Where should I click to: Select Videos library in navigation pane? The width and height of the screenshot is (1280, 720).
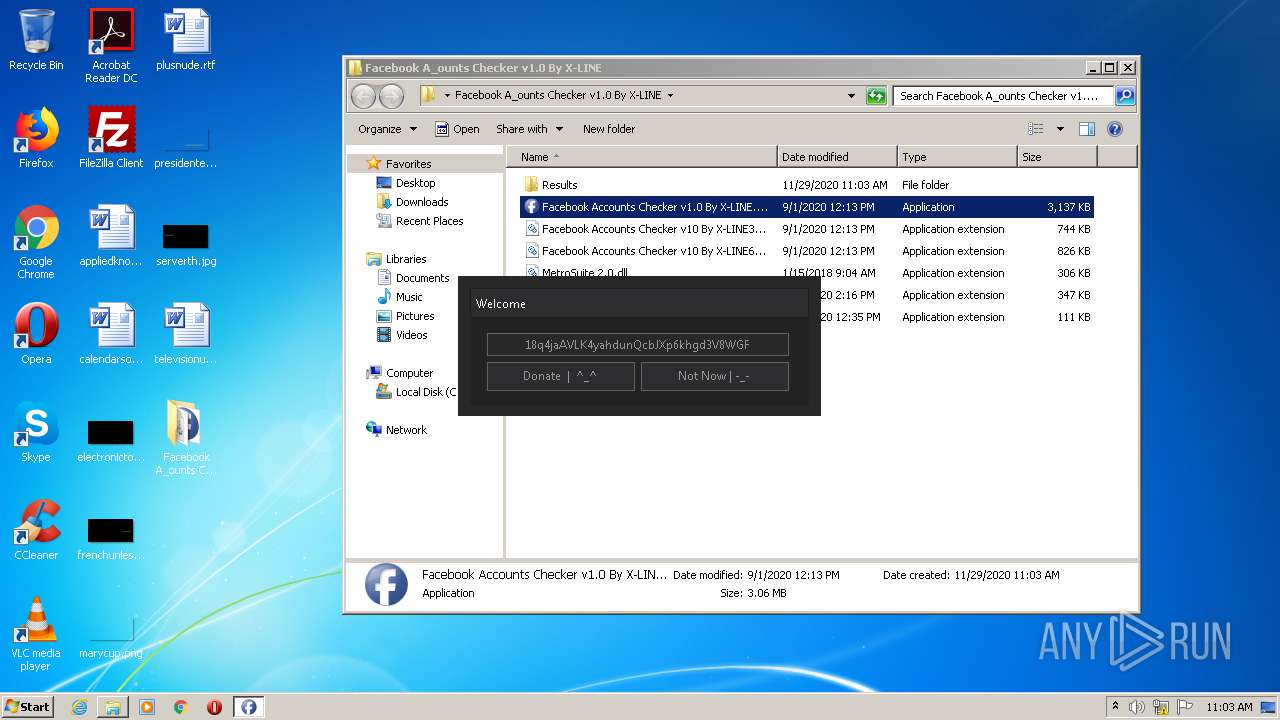point(411,335)
